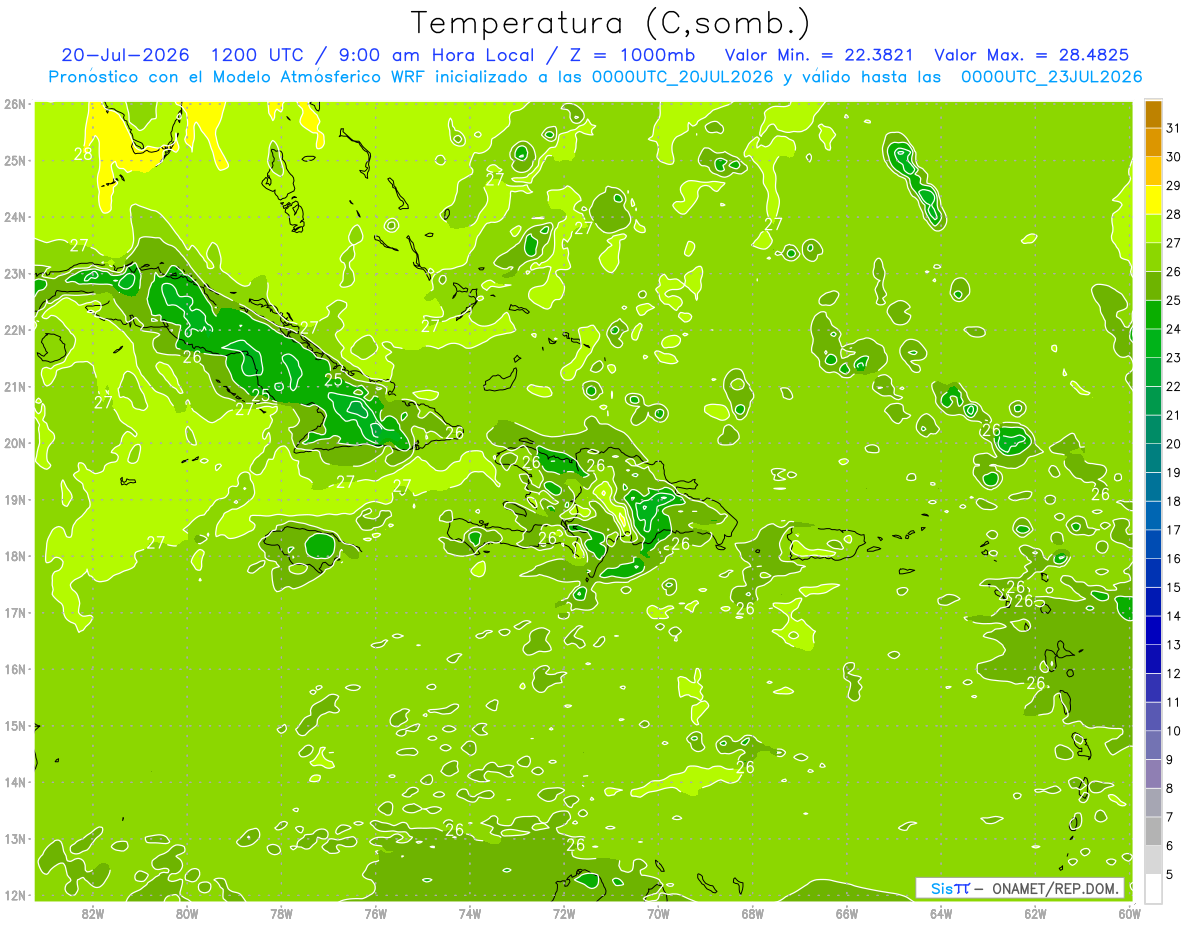
Task: Click the "62W" longitude axis label
Action: (1035, 912)
